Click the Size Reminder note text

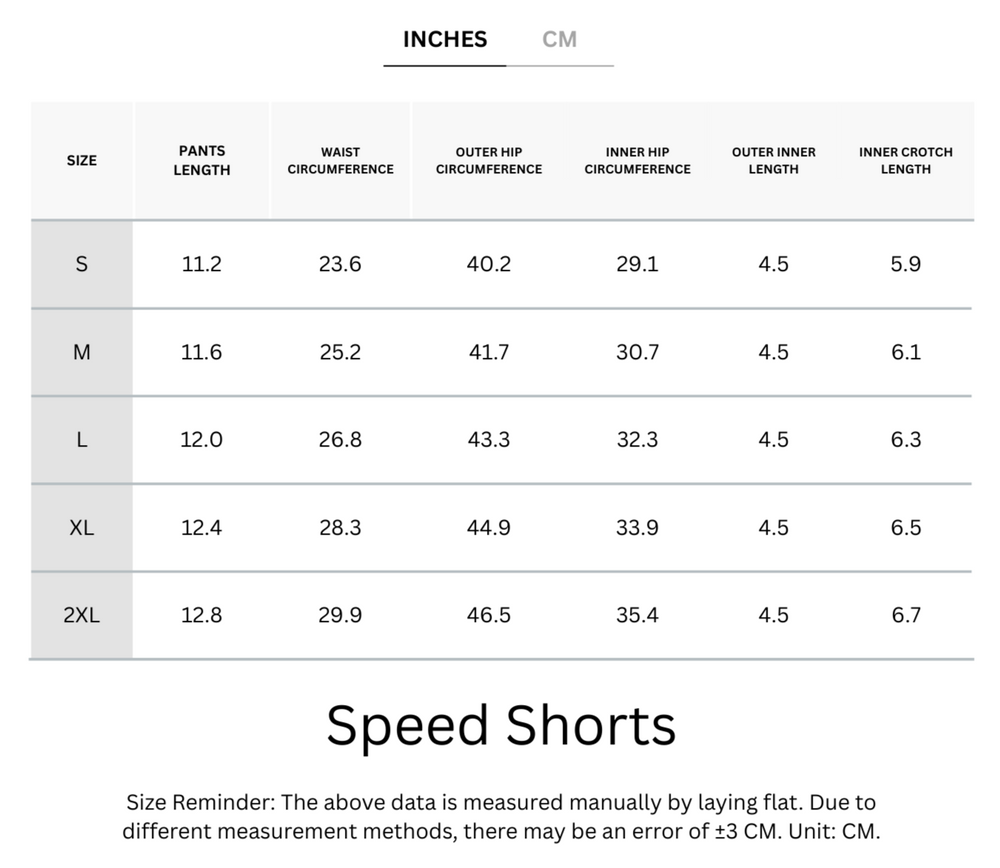[x=501, y=816]
